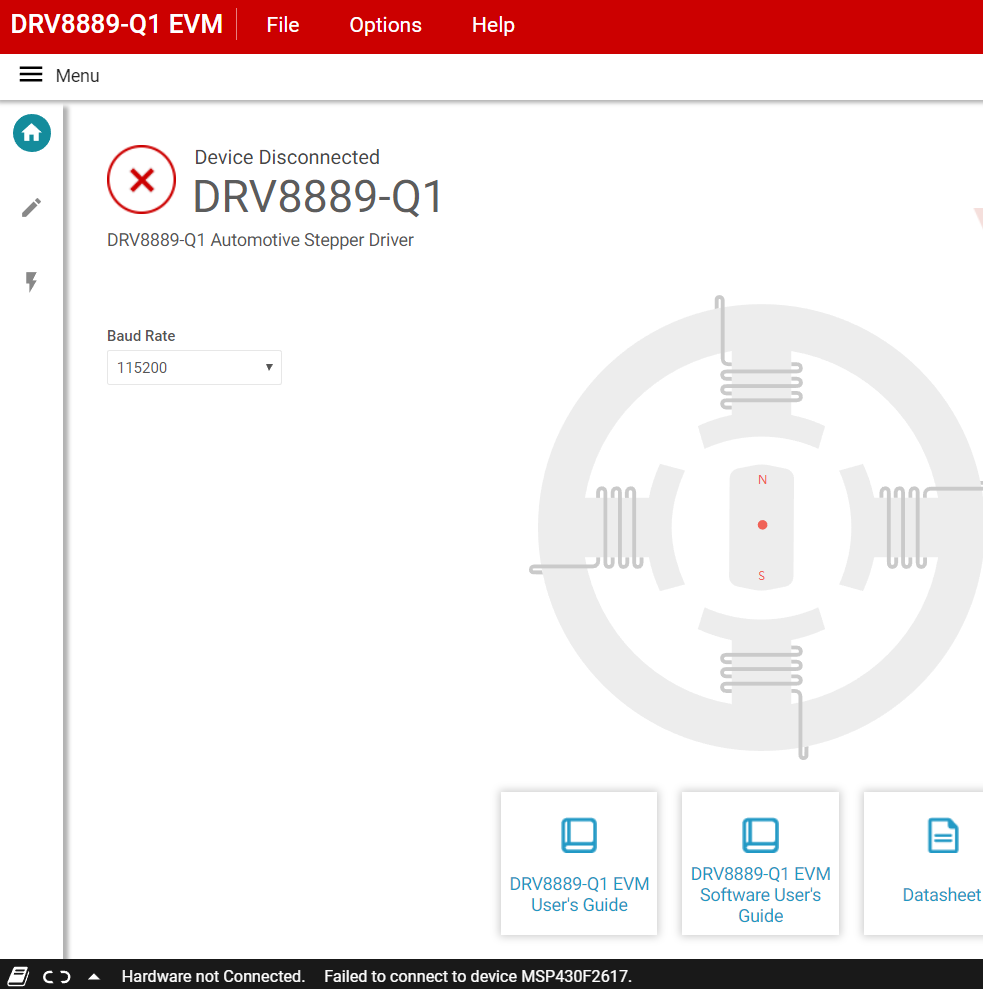Click the Datasheet document icon
Image resolution: width=983 pixels, height=989 pixels.
pyautogui.click(x=943, y=835)
